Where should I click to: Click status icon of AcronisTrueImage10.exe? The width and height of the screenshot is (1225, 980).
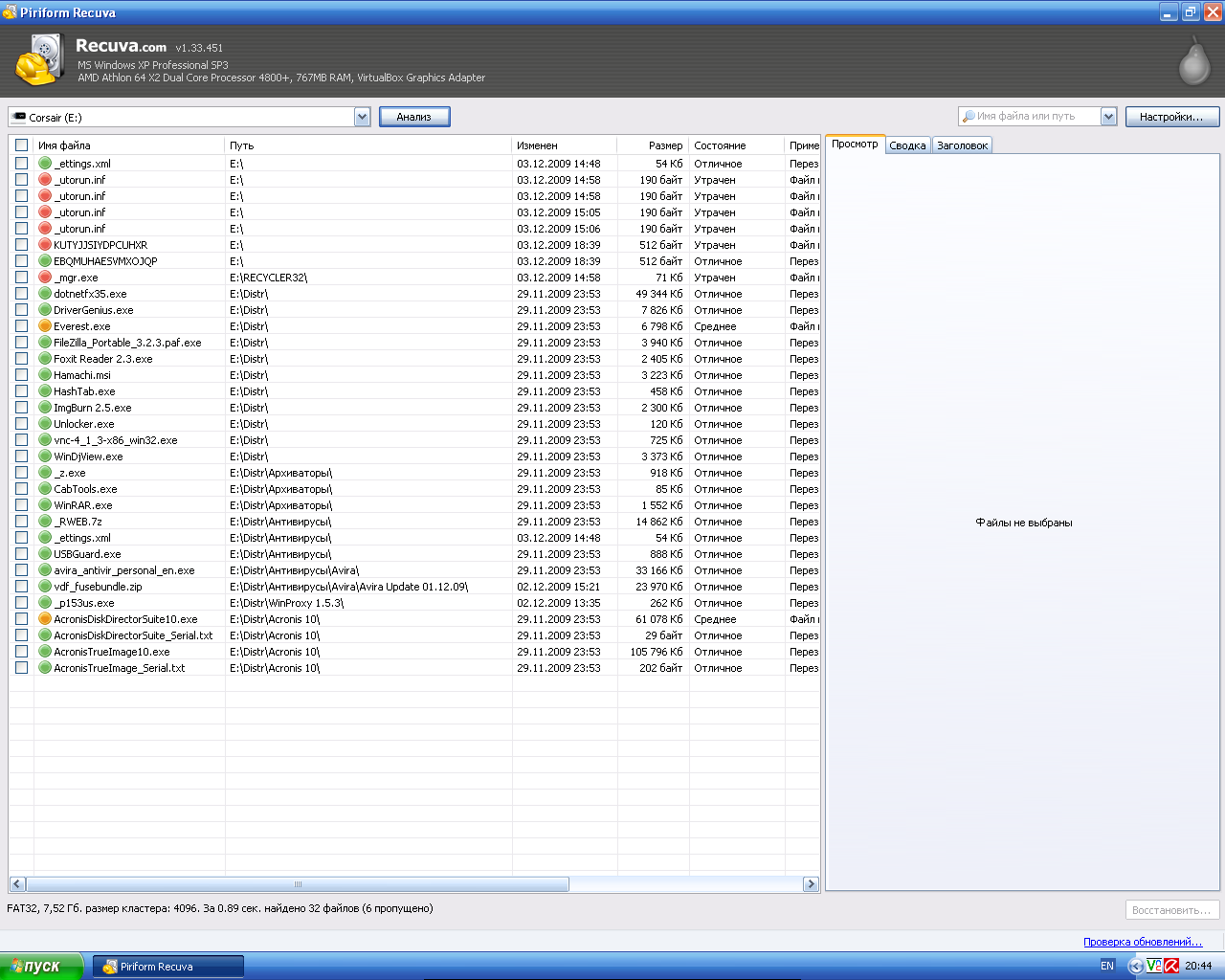pos(45,652)
